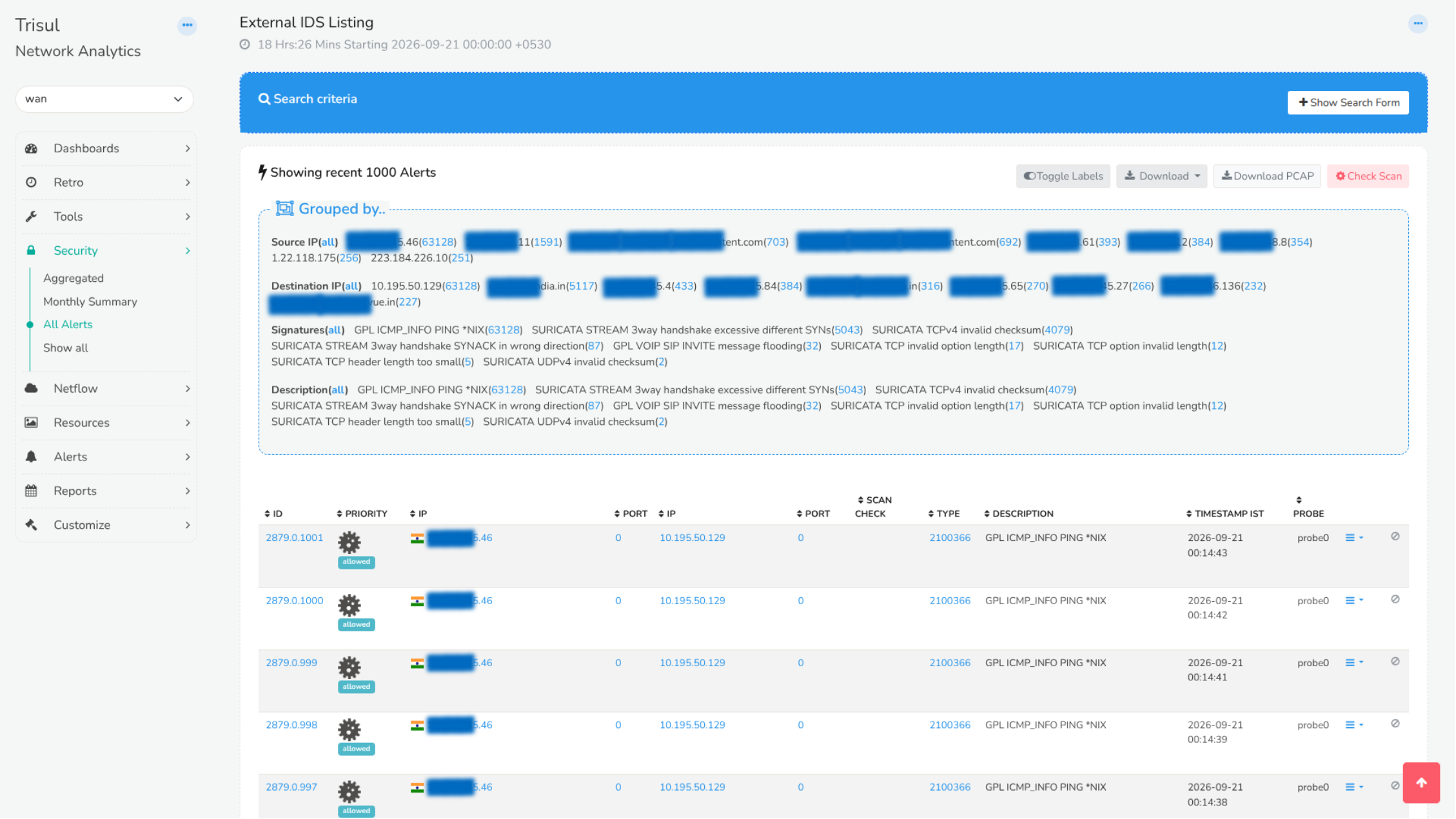Open Monthly Summary under Security
Viewport: 1456px width, 819px height.
click(x=90, y=301)
